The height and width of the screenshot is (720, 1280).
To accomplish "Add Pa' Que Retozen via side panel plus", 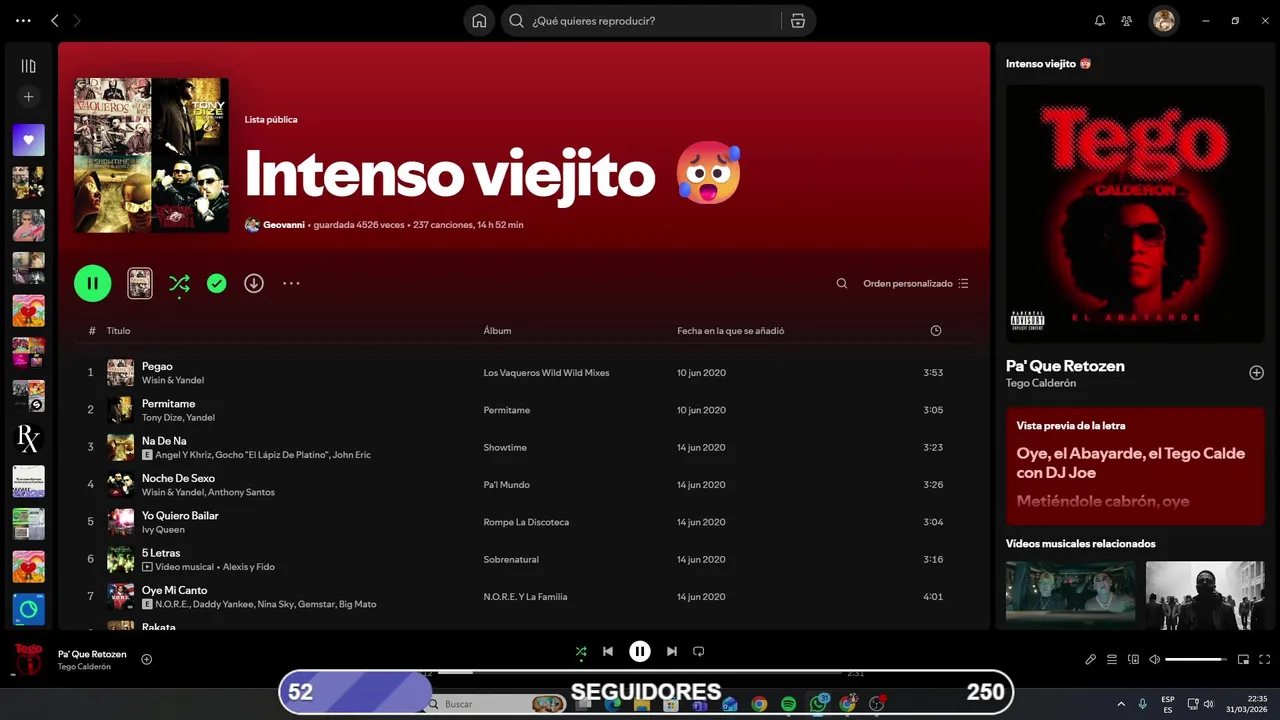I will tap(1256, 373).
